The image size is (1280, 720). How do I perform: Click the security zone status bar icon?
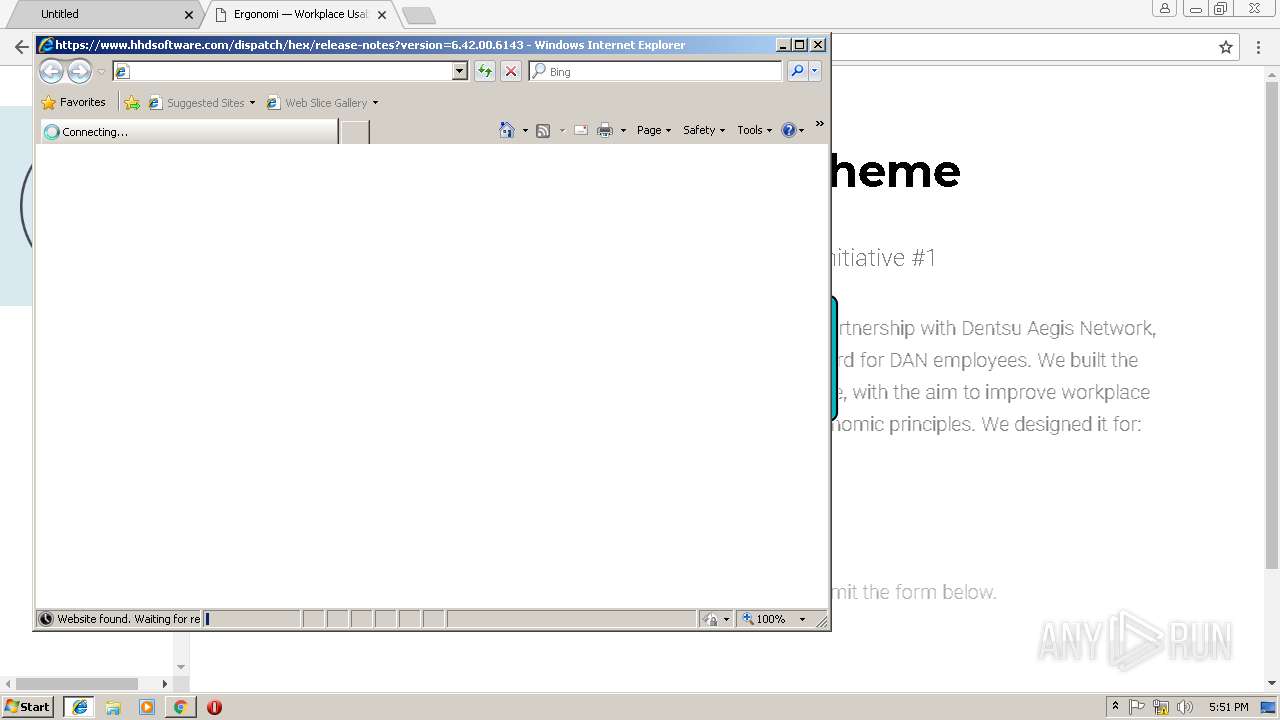coord(711,619)
